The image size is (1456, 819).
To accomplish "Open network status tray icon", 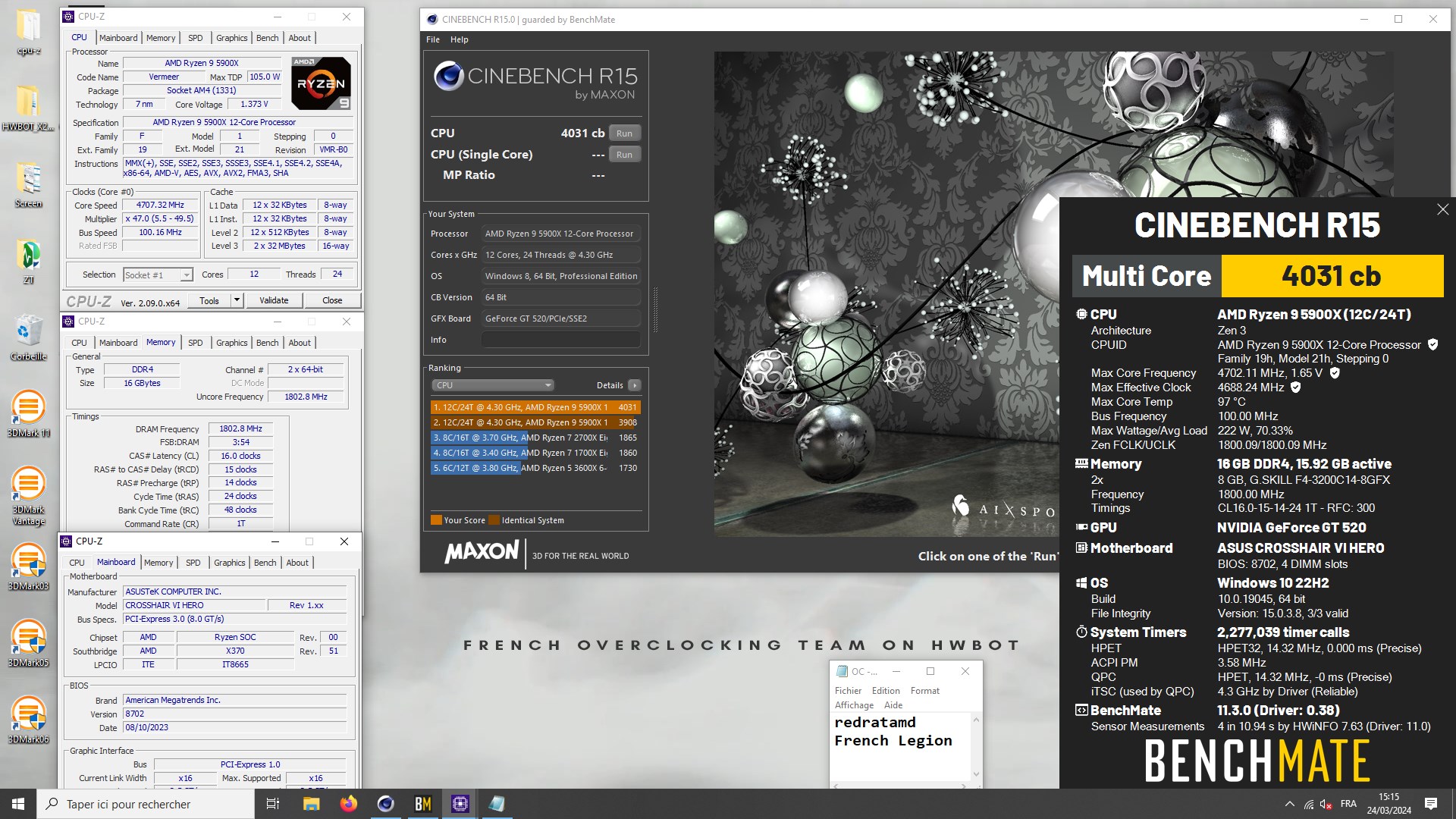I will [x=1309, y=804].
